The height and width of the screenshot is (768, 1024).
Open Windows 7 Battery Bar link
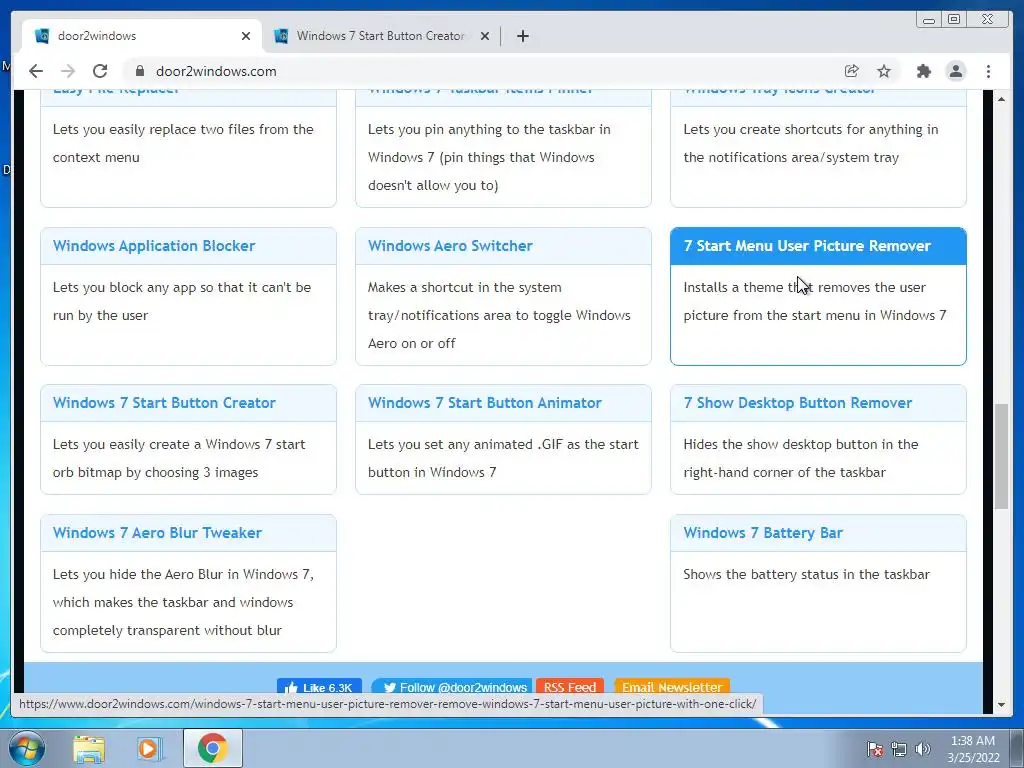[763, 532]
